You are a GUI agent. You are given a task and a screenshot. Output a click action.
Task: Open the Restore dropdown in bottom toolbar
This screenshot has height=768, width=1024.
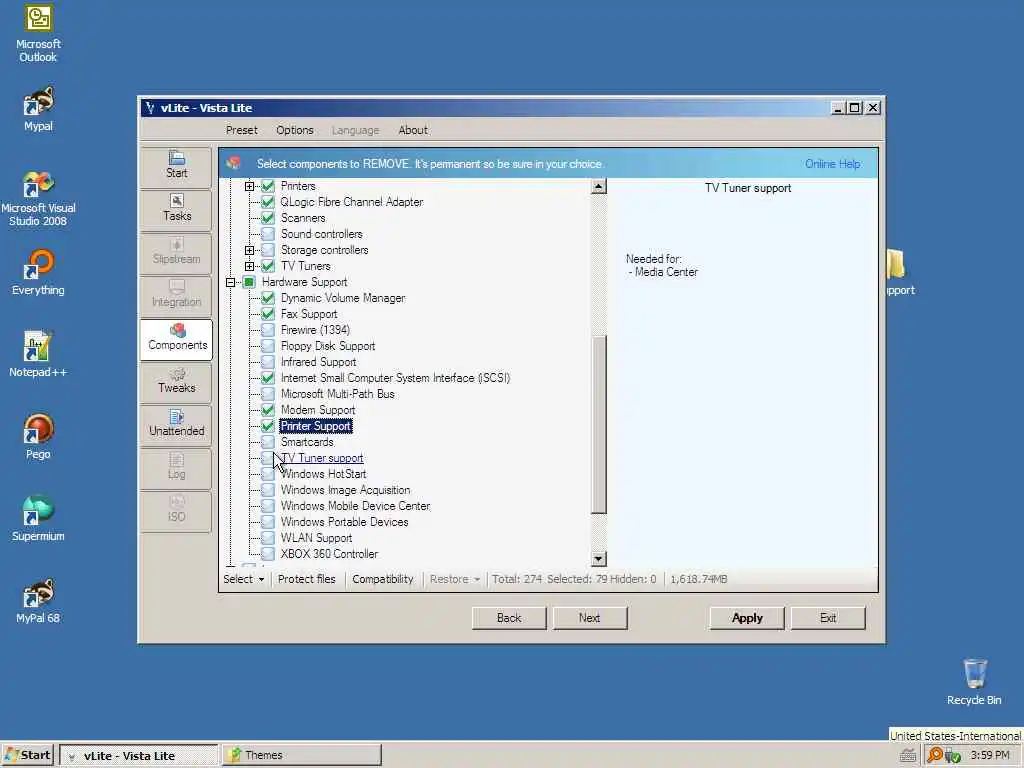455,579
